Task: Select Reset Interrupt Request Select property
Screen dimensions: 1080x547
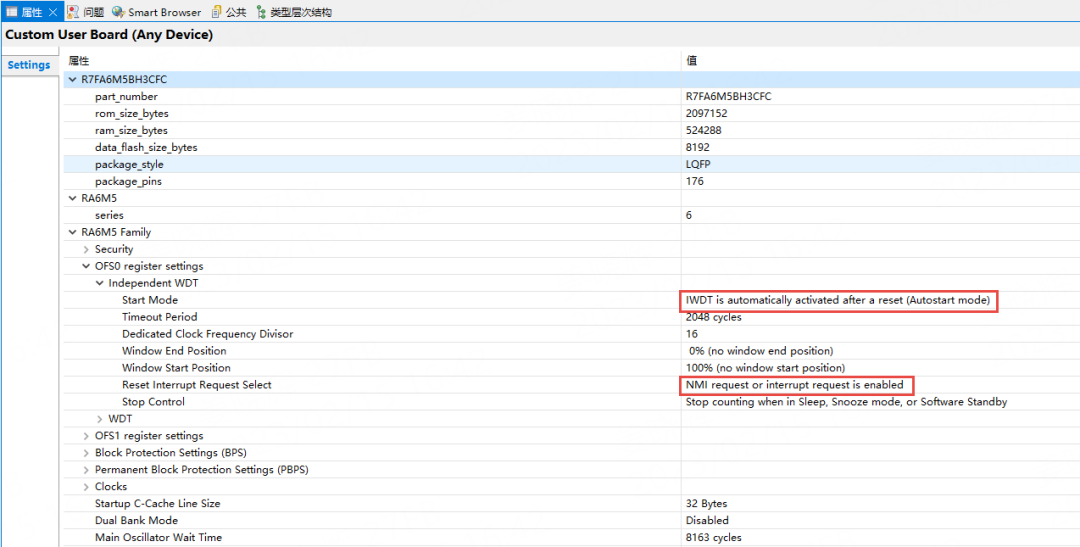Action: click(196, 384)
